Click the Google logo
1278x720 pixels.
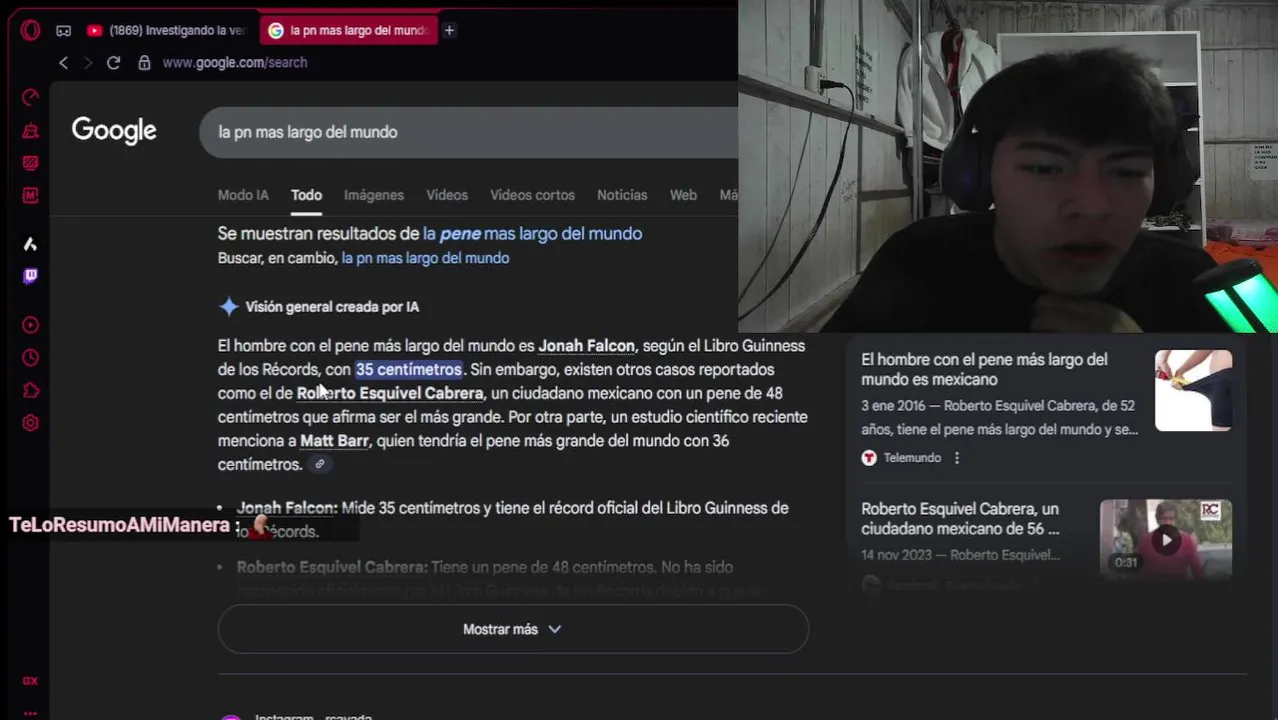pyautogui.click(x=114, y=131)
